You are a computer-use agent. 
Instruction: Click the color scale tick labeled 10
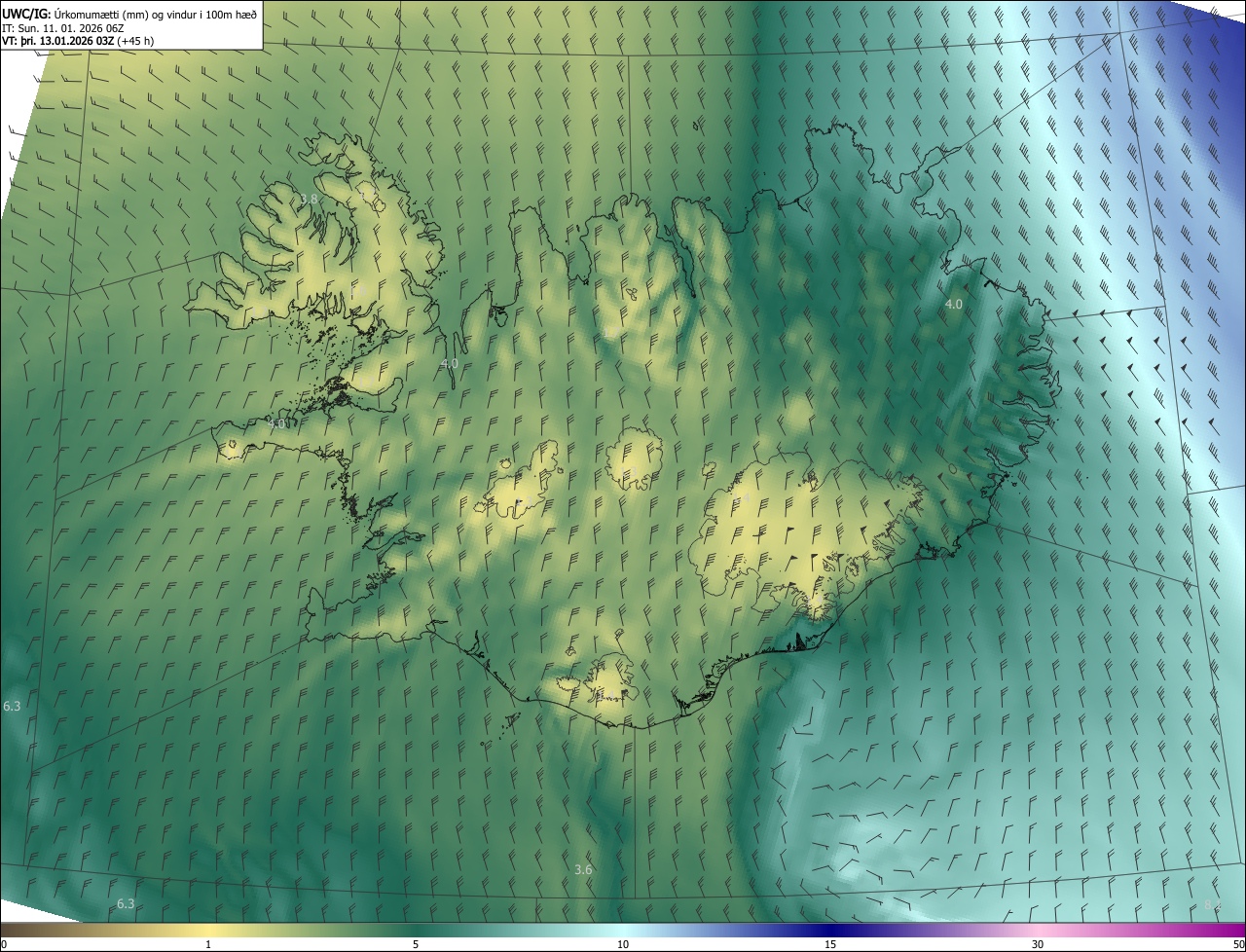click(623, 944)
